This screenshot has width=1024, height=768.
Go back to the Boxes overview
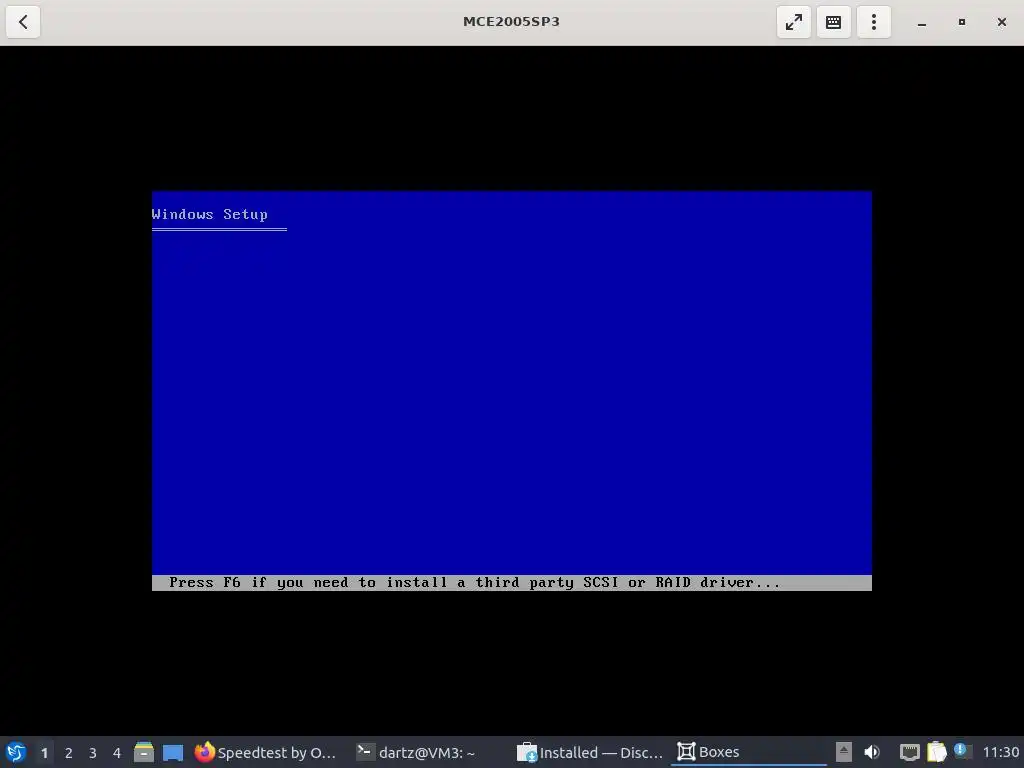[23, 22]
